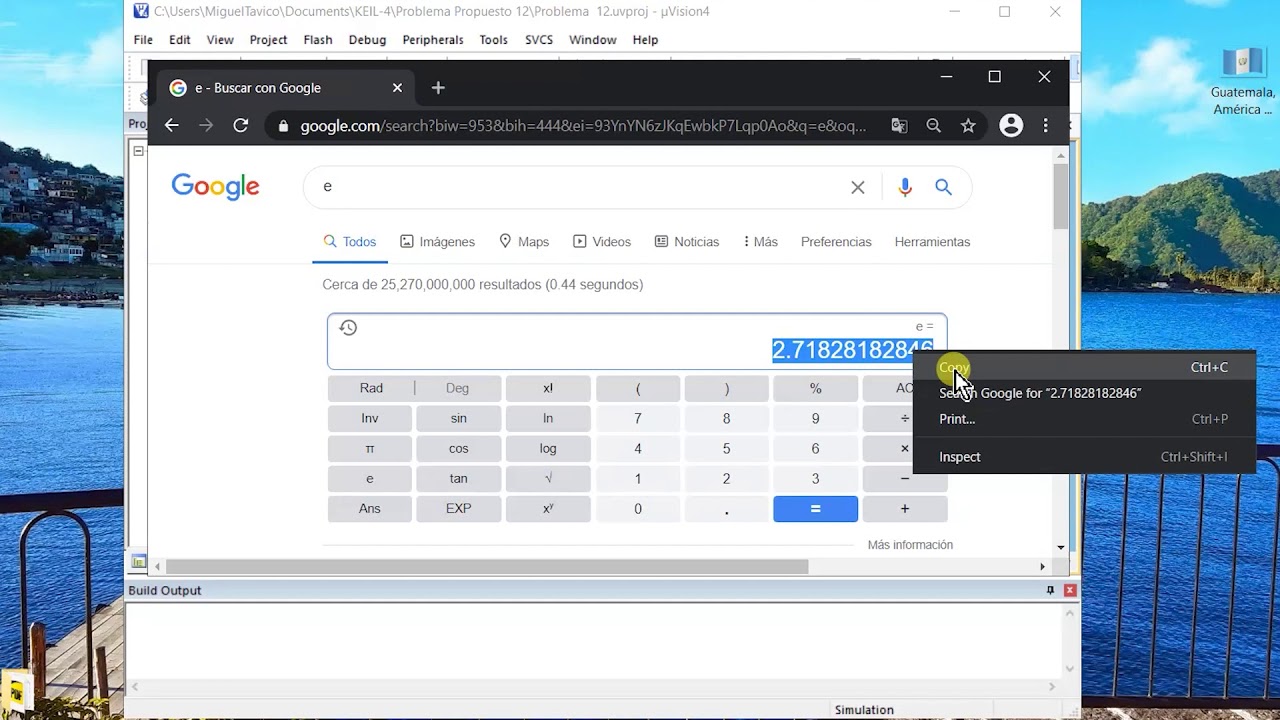The image size is (1280, 720).
Task: Switch calculator to Deg mode
Action: point(457,388)
